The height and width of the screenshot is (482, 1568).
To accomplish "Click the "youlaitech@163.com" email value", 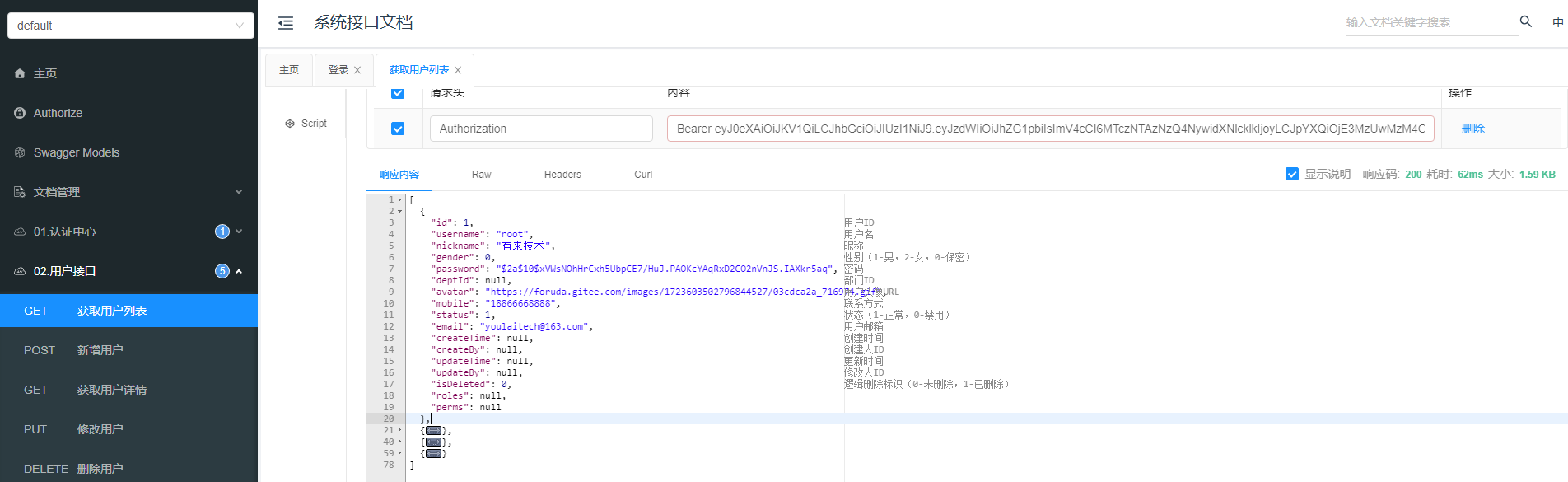I will tap(534, 326).
